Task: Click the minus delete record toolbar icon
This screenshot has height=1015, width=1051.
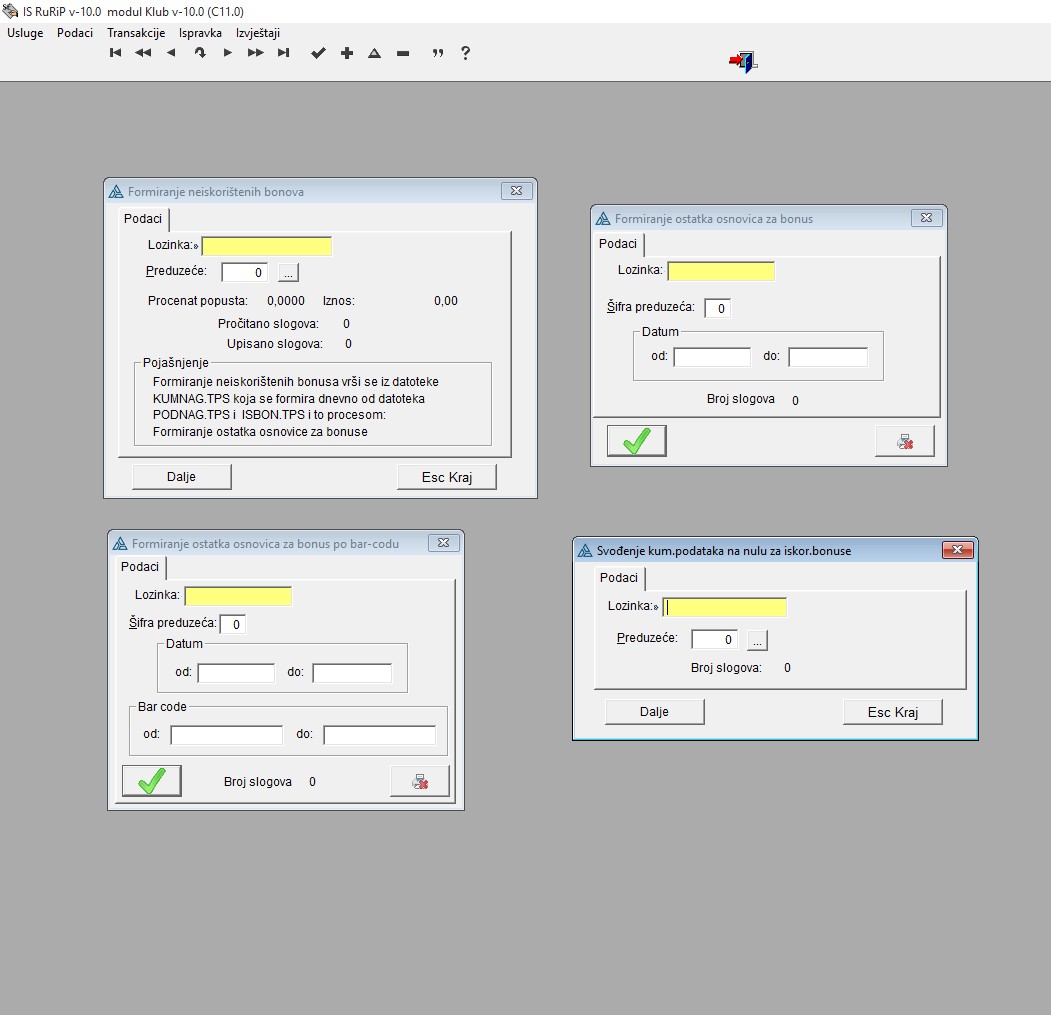Action: tap(403, 53)
